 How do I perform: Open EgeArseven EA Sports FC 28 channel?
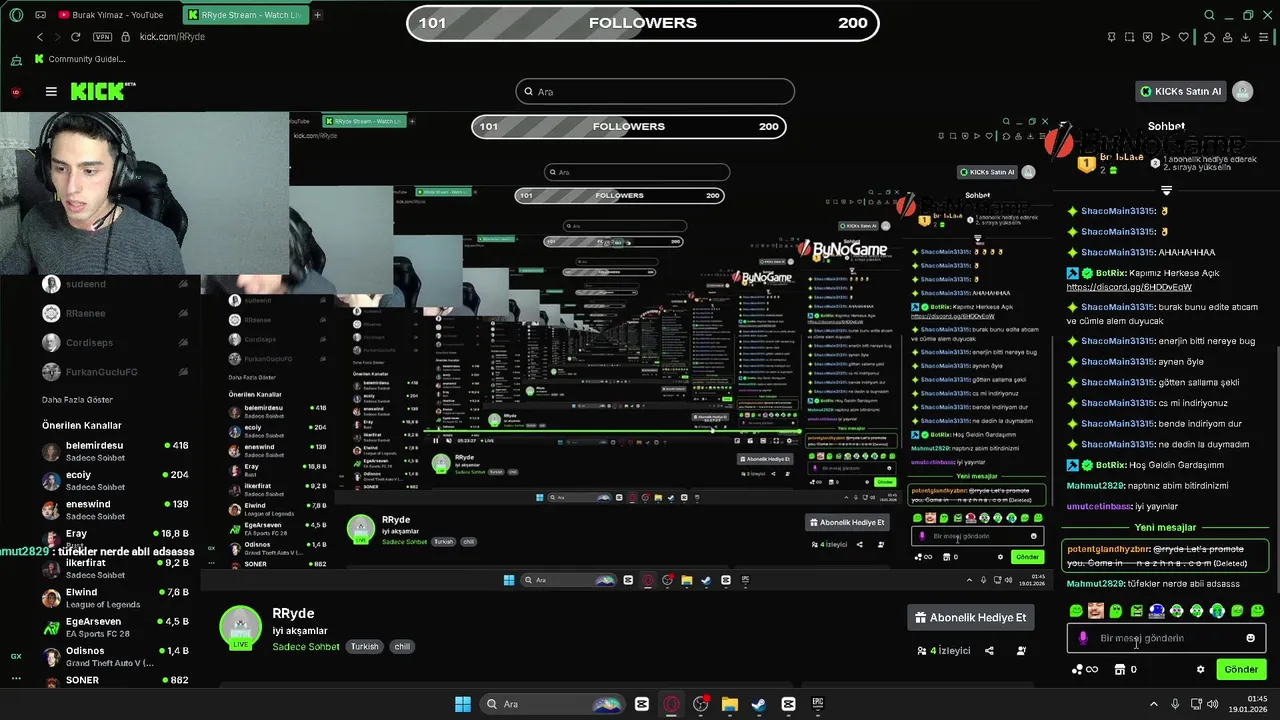pos(117,627)
